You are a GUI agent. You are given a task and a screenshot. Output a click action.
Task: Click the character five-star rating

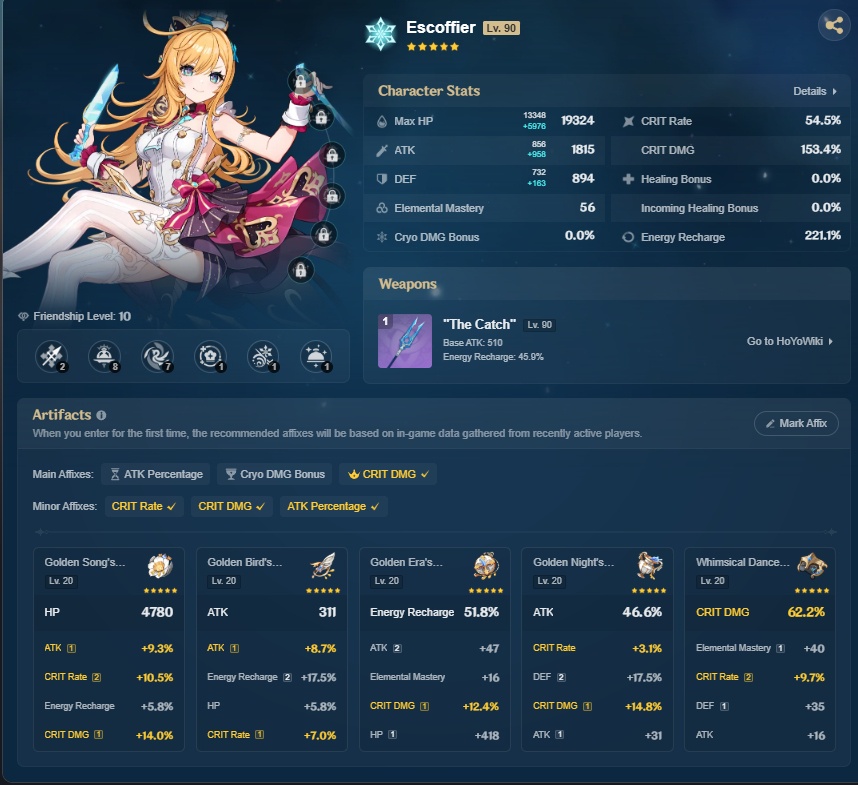[433, 47]
